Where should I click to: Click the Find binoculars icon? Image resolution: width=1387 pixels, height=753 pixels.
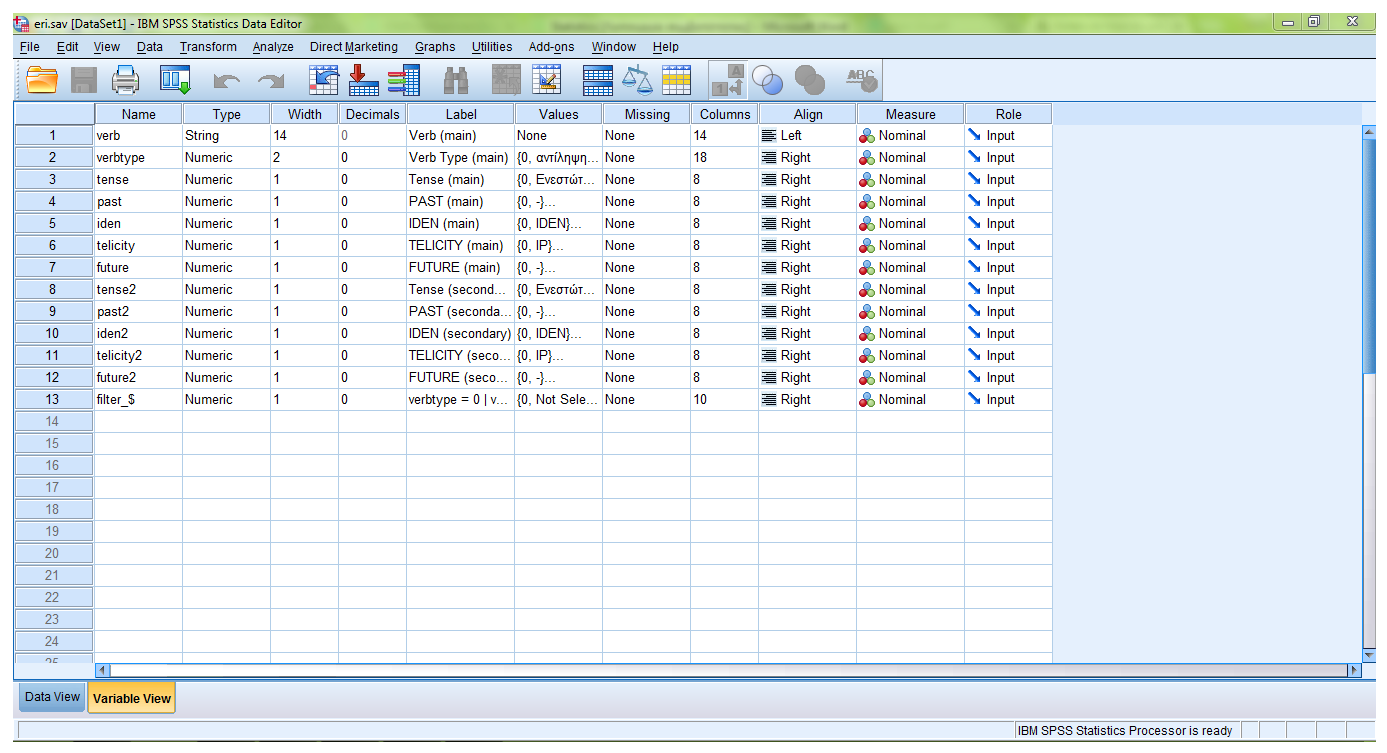click(457, 80)
